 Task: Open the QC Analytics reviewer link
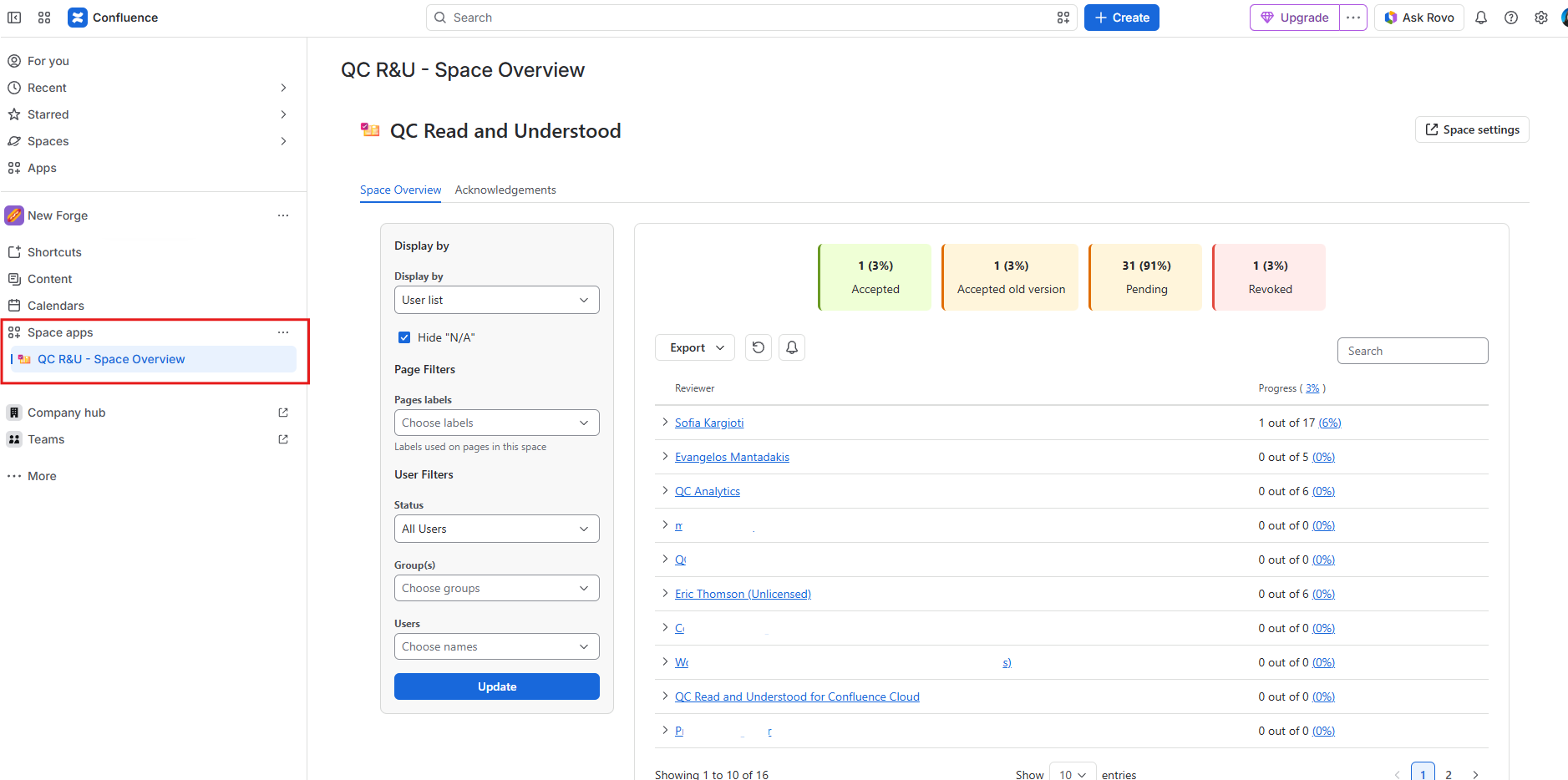[708, 491]
